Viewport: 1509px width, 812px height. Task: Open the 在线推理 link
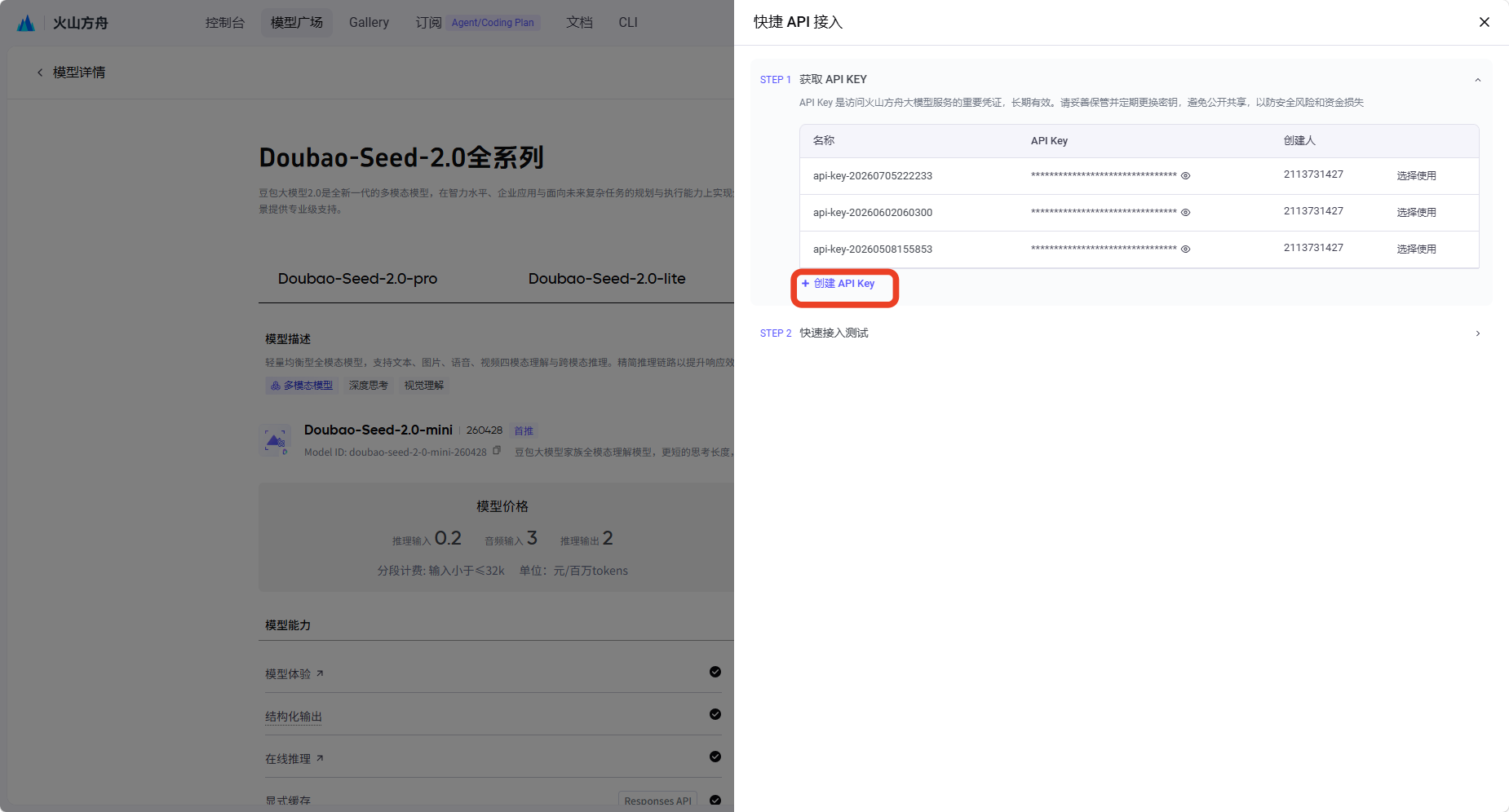tap(294, 759)
